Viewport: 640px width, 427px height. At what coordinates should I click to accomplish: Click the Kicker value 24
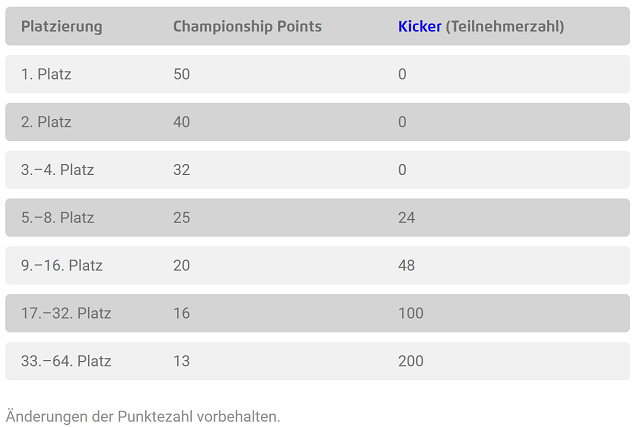click(x=407, y=218)
